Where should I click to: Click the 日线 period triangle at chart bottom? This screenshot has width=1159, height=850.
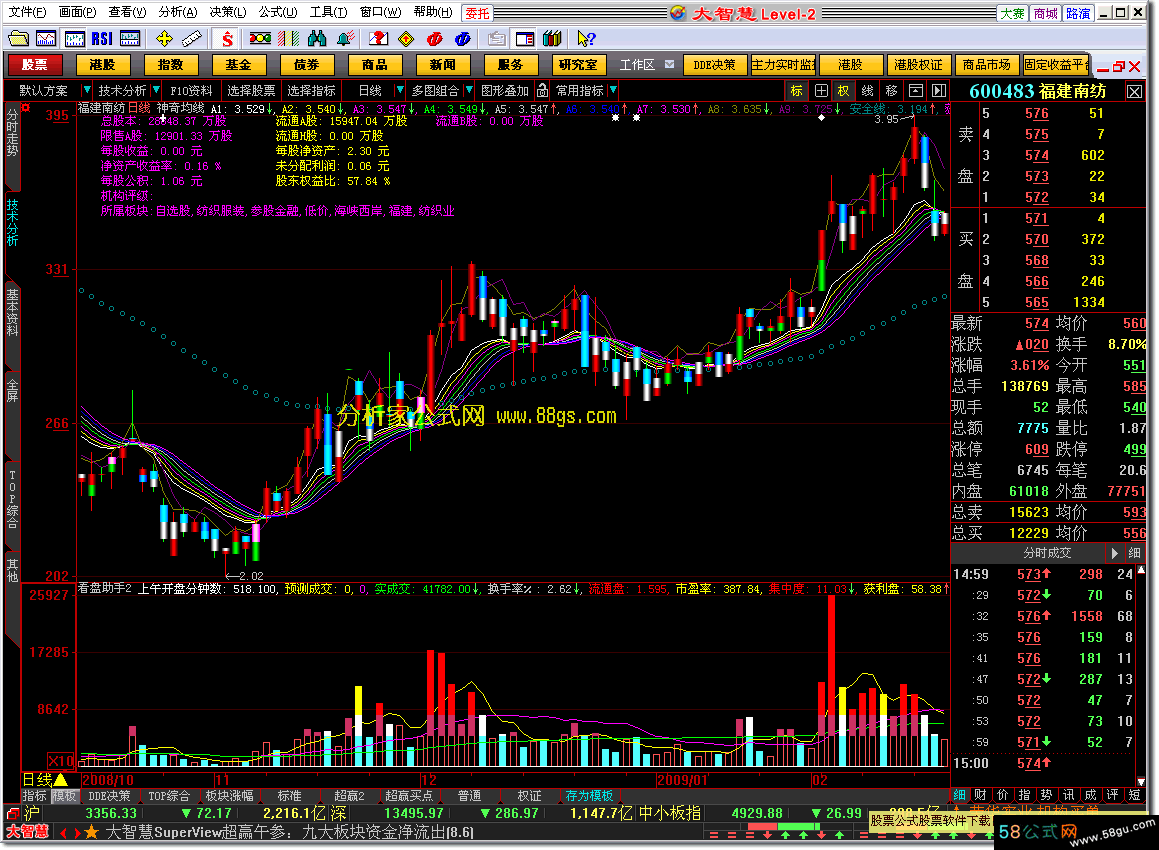(61, 779)
